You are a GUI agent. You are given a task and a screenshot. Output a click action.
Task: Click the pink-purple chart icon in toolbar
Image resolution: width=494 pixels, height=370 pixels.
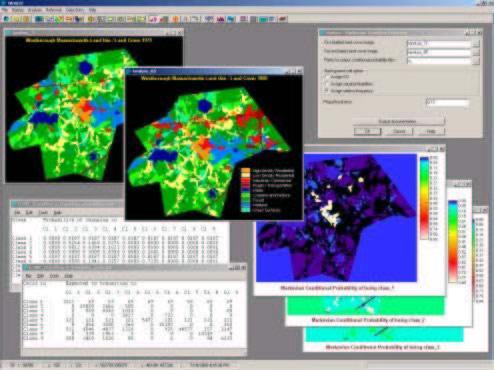152,19
